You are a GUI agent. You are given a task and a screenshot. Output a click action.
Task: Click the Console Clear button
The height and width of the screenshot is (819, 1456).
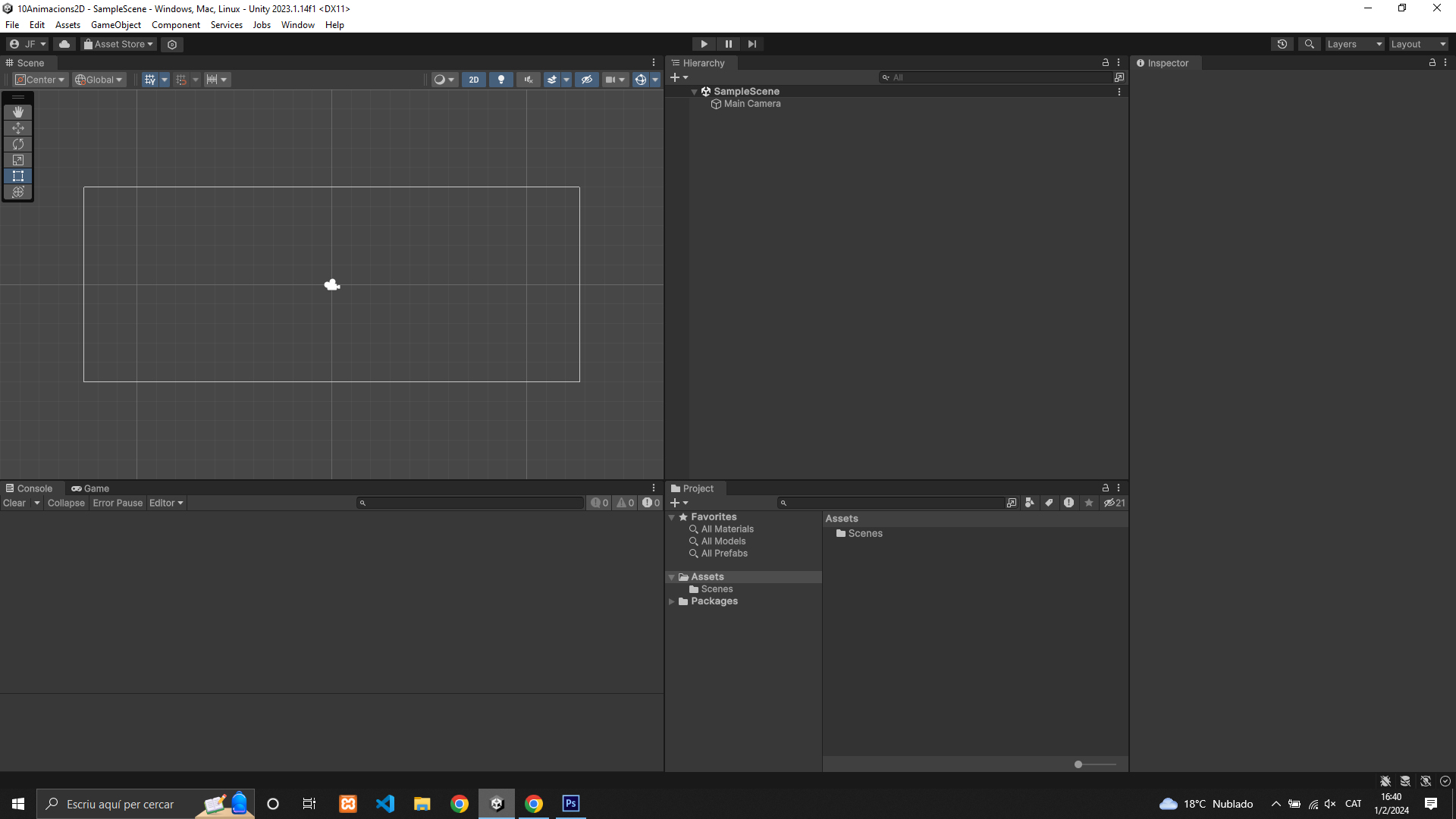click(x=14, y=503)
